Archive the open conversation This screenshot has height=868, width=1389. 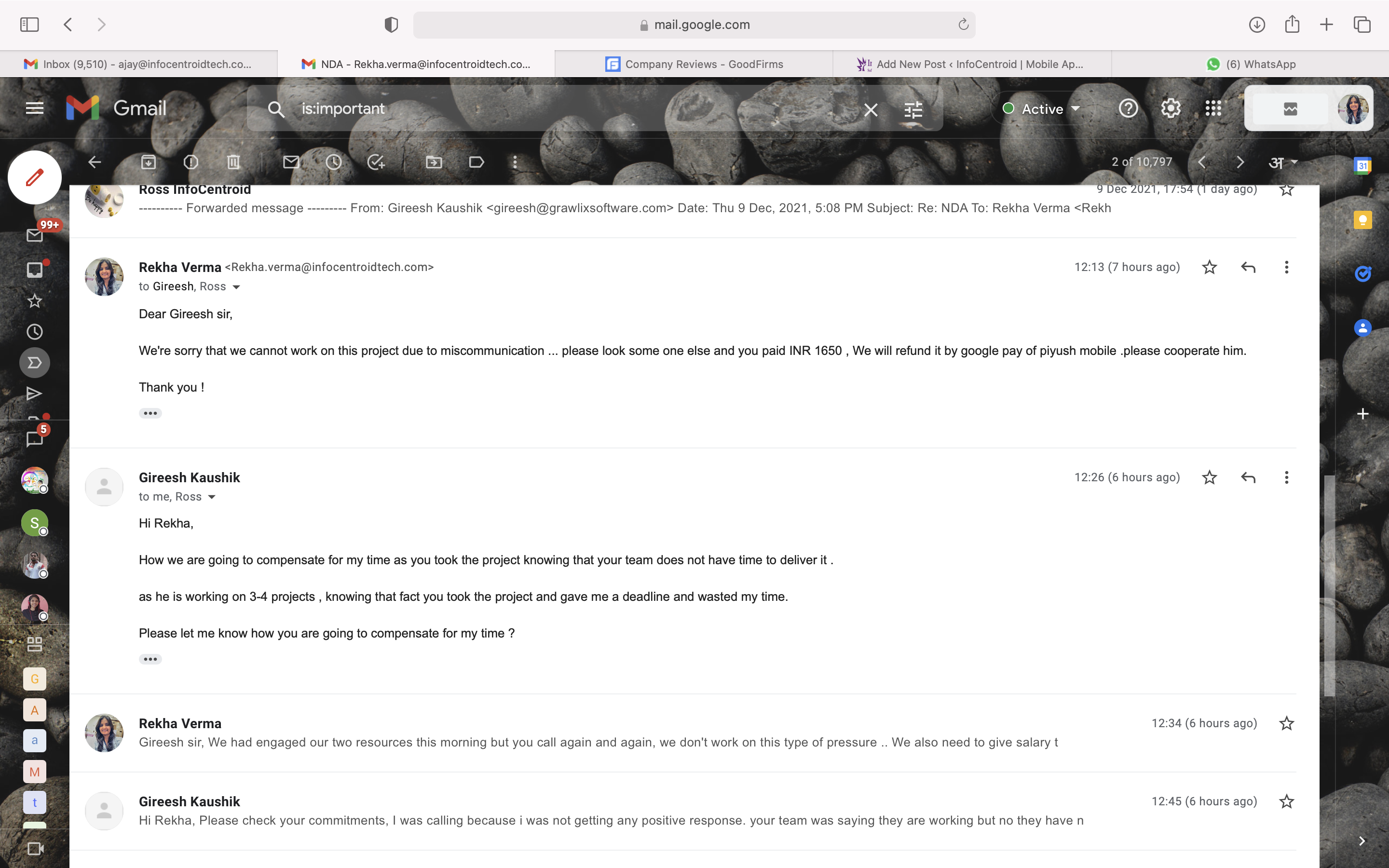(148, 163)
